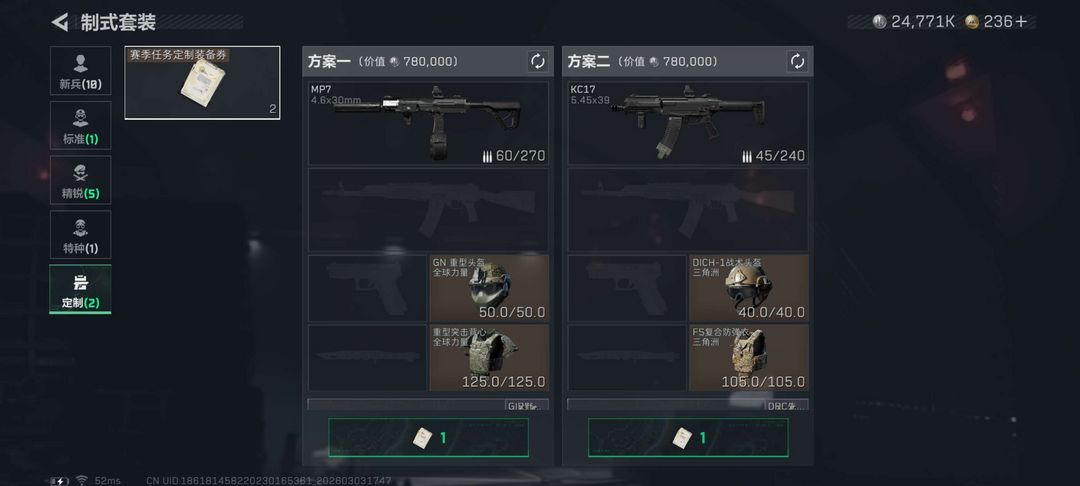Select the 赛季任务定制装备券 ticket card
This screenshot has height=486, width=1080.
click(x=202, y=83)
